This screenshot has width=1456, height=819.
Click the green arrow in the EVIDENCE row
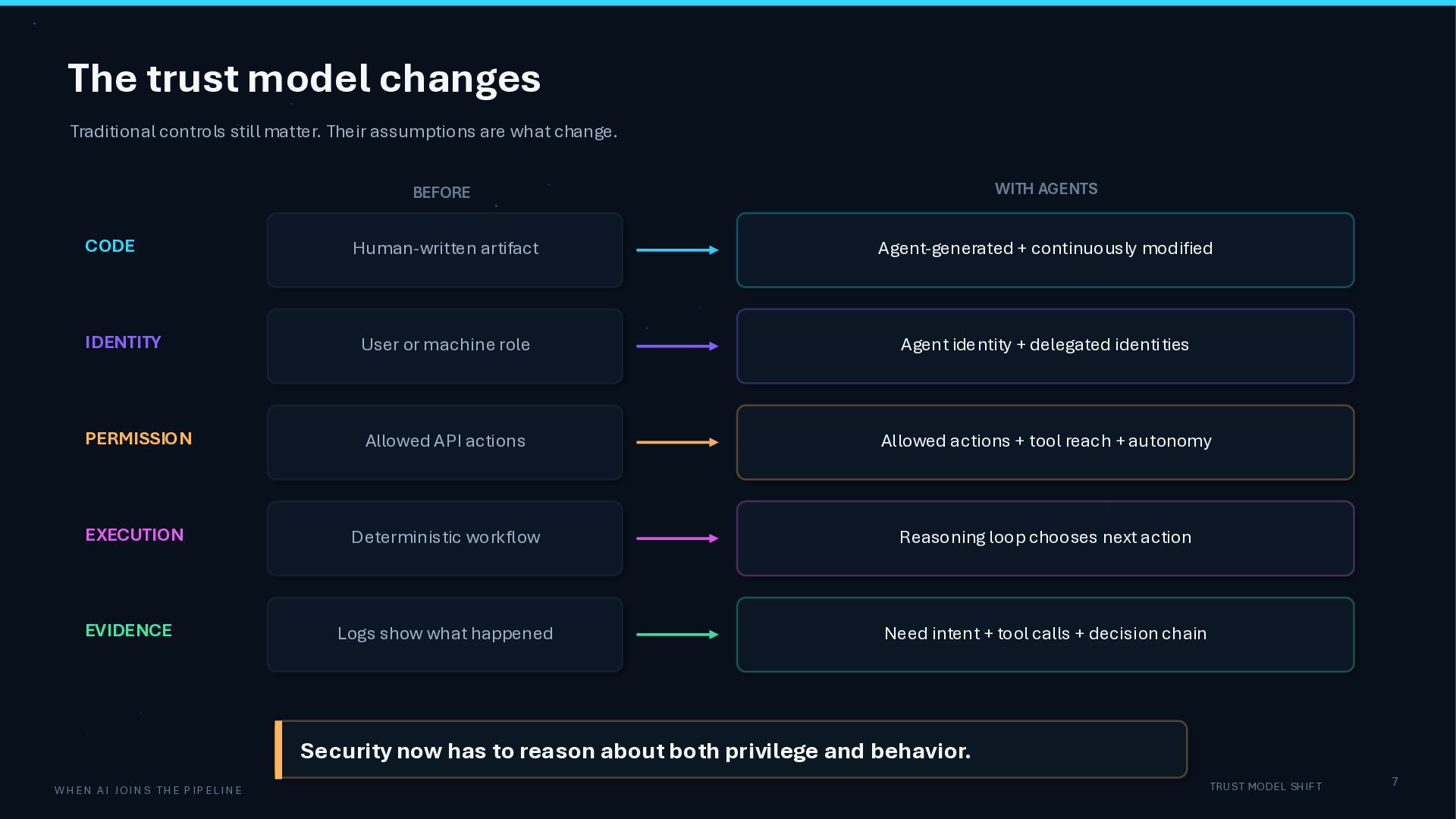[677, 635]
